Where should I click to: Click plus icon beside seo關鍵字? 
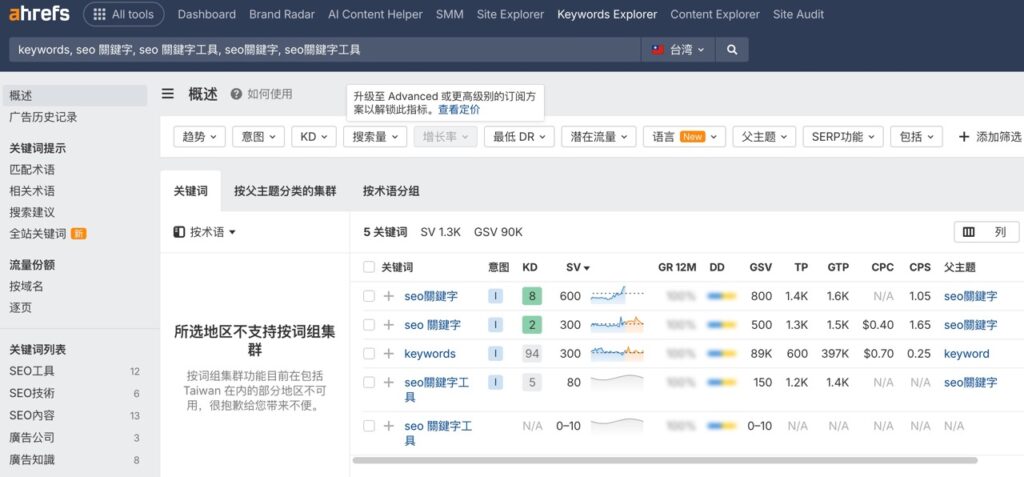pyautogui.click(x=389, y=296)
